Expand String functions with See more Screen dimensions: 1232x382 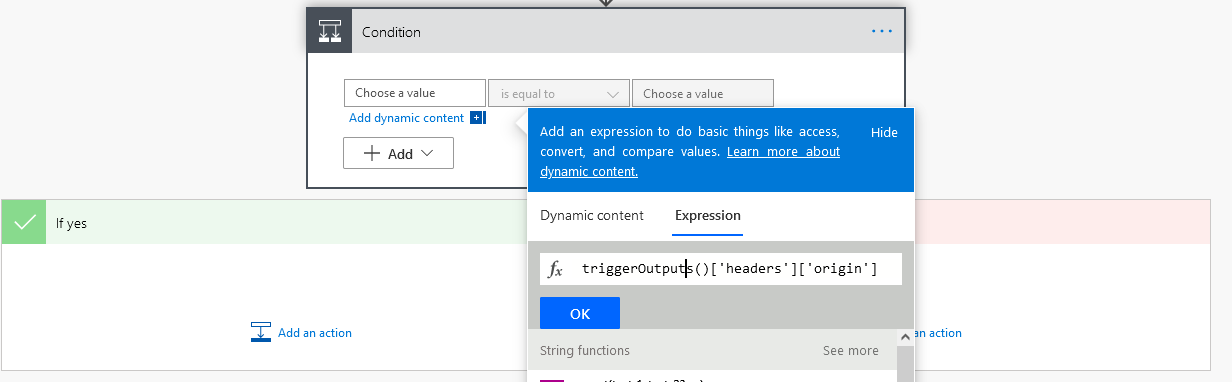[x=851, y=351]
